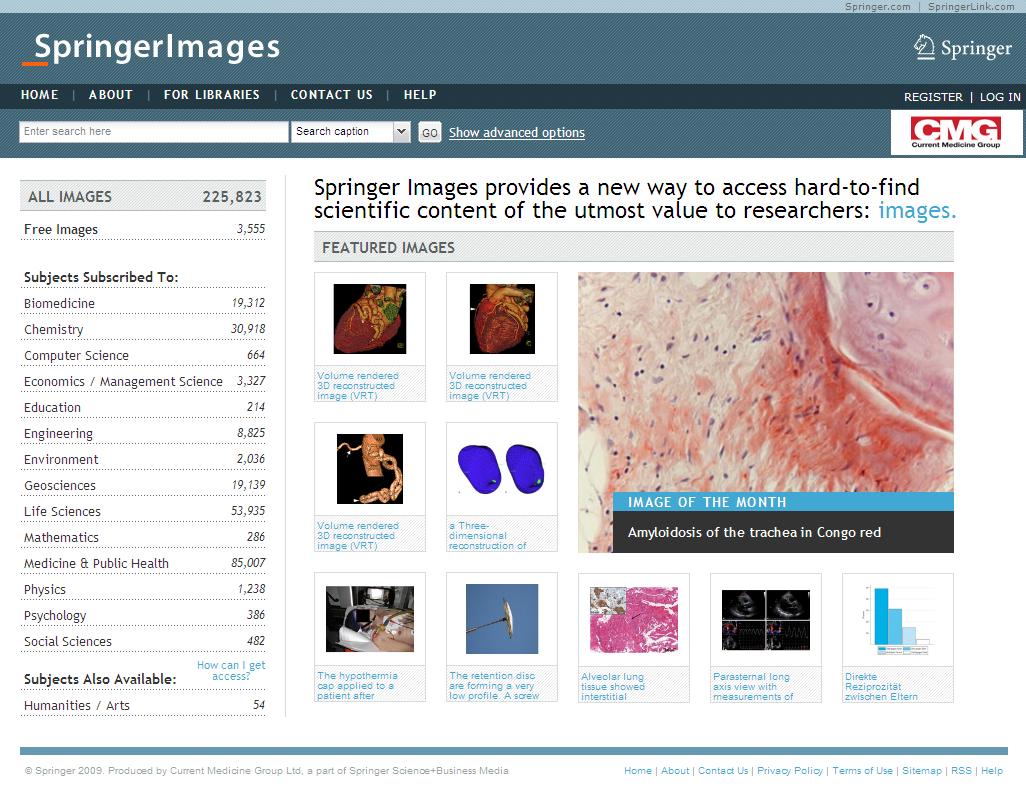Open Medicine & Public Health subject
This screenshot has height=804, width=1026.
click(143, 563)
